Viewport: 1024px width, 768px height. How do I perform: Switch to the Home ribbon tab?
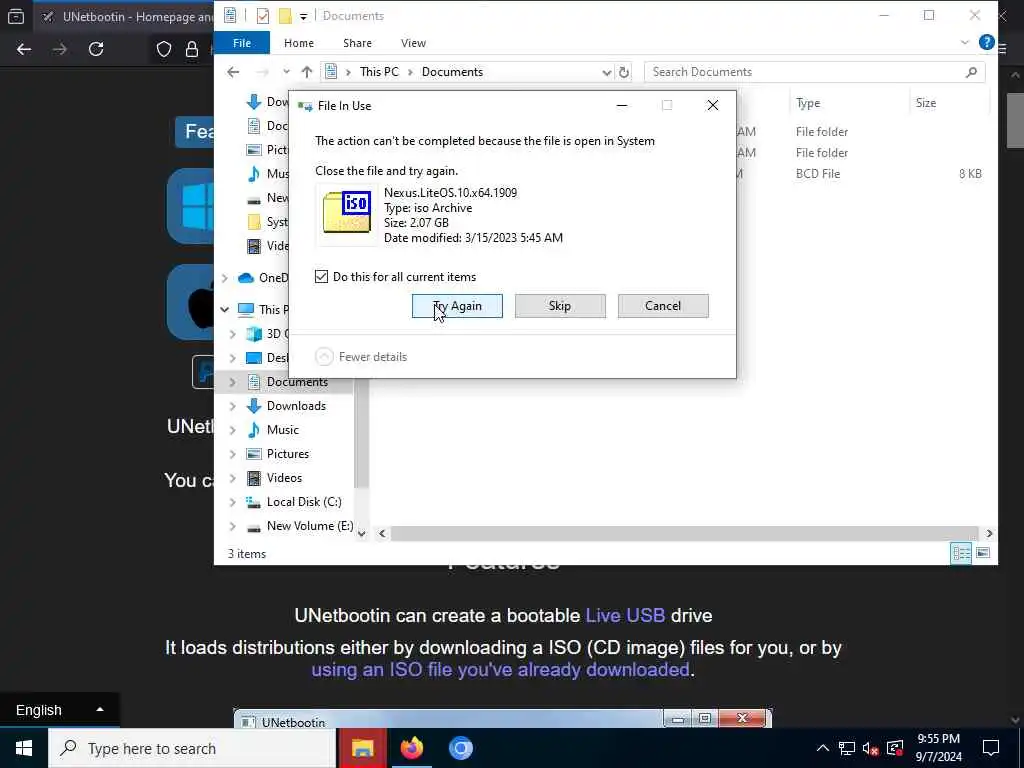point(298,43)
